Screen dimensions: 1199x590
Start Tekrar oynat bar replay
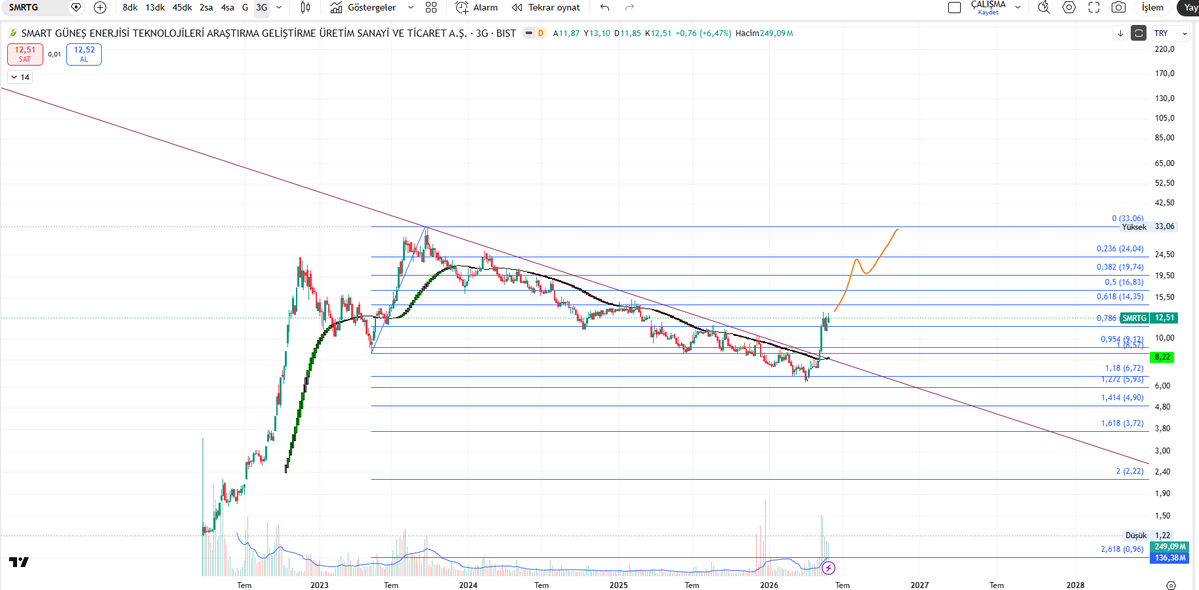click(546, 7)
